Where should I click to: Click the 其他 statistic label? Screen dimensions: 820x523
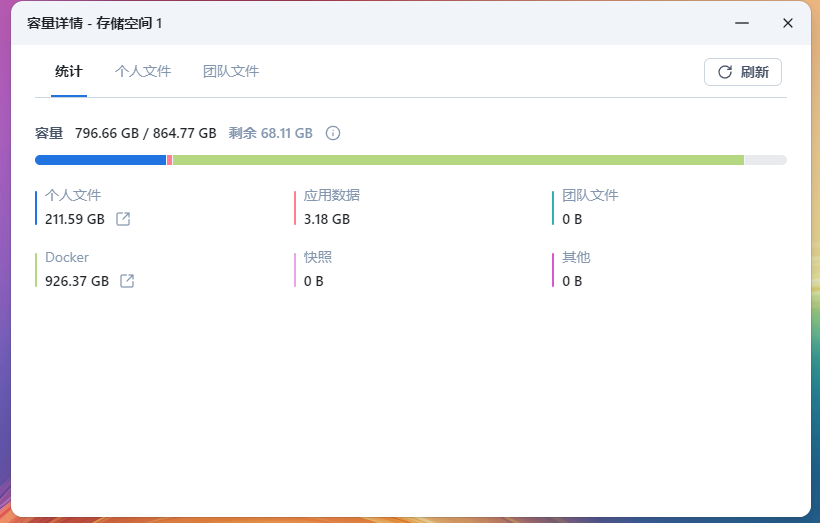pos(576,258)
